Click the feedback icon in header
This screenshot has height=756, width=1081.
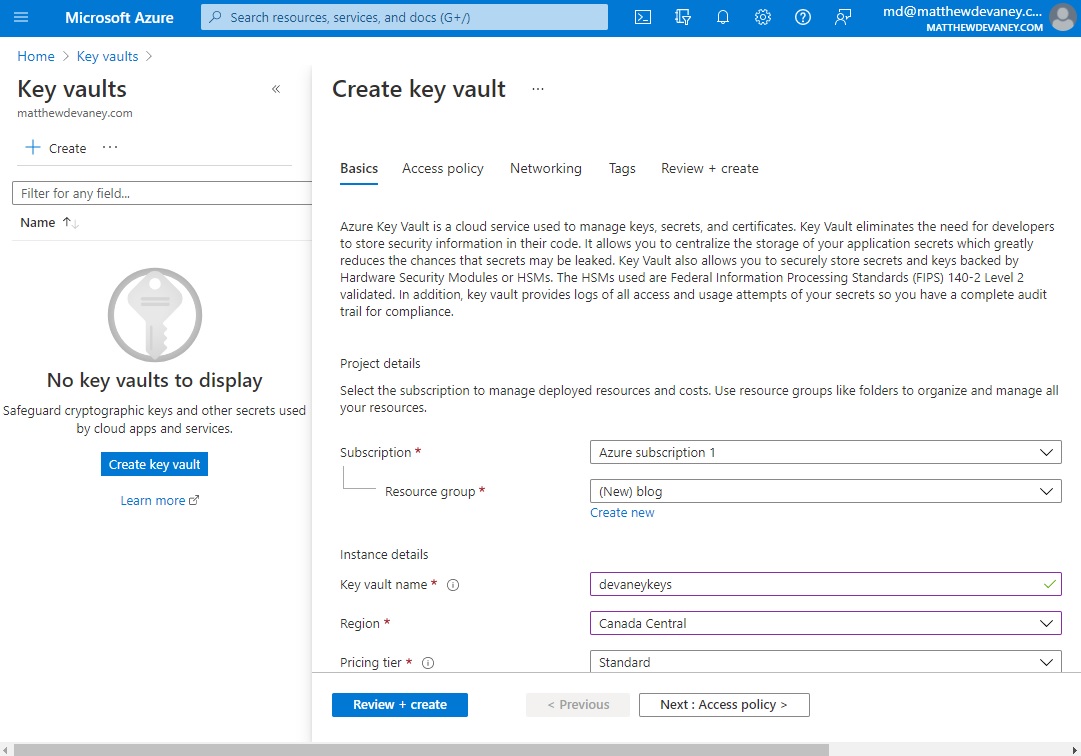pos(843,17)
